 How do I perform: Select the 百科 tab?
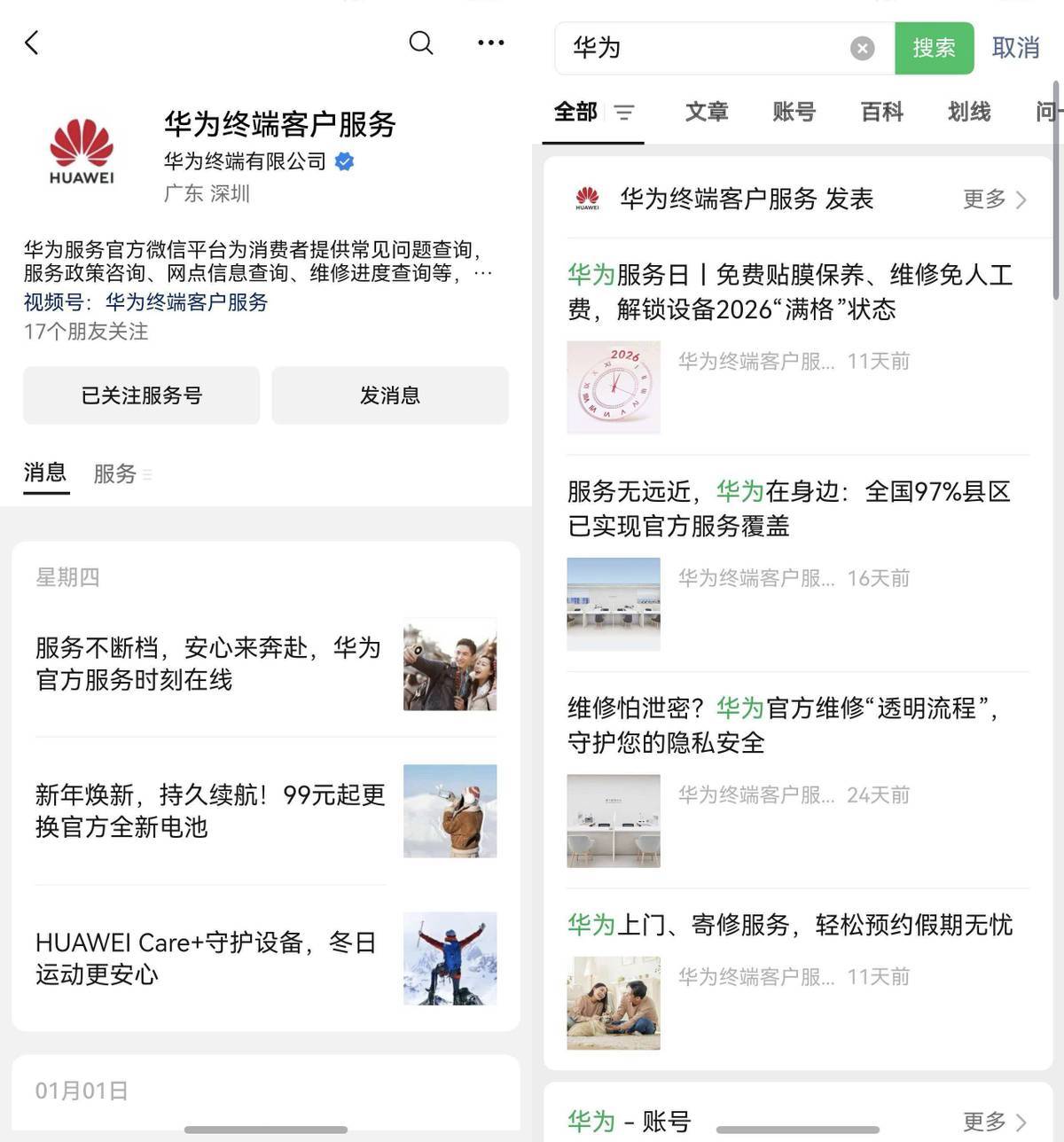pyautogui.click(x=881, y=112)
